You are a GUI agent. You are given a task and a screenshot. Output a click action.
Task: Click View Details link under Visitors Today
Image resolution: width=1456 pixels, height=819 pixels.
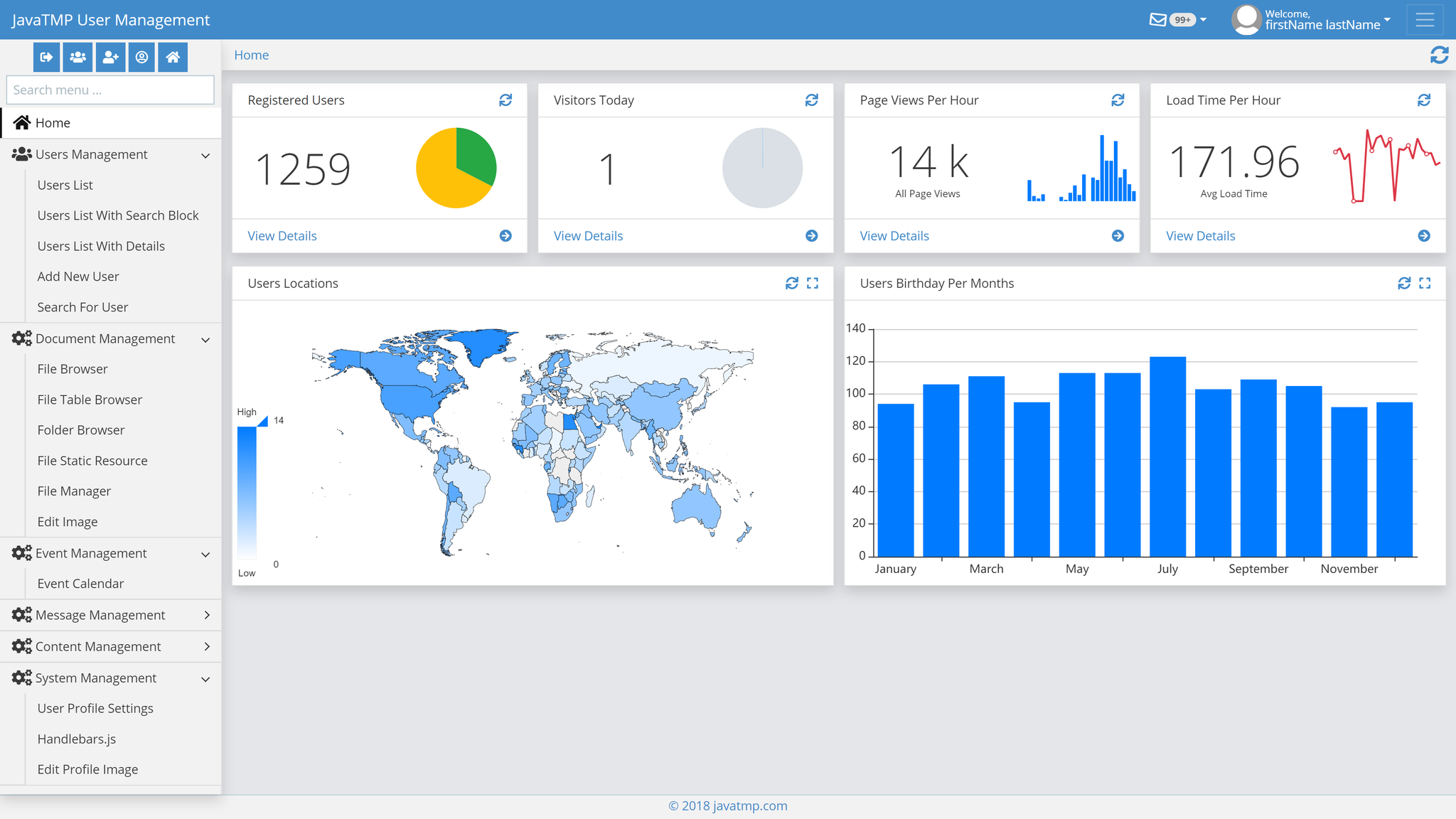tap(588, 236)
